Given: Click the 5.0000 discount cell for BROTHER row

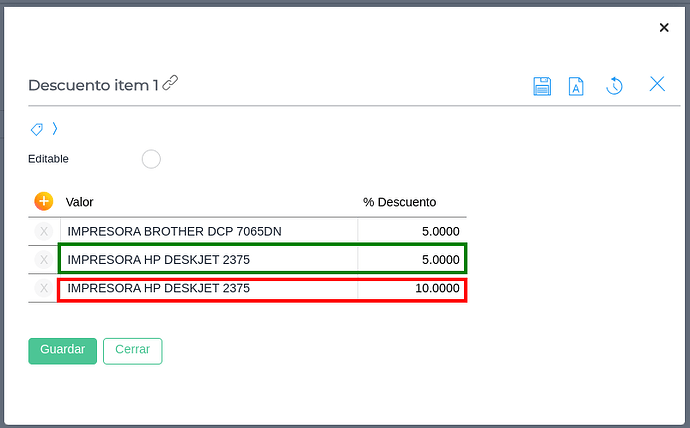Looking at the screenshot, I should (411, 231).
